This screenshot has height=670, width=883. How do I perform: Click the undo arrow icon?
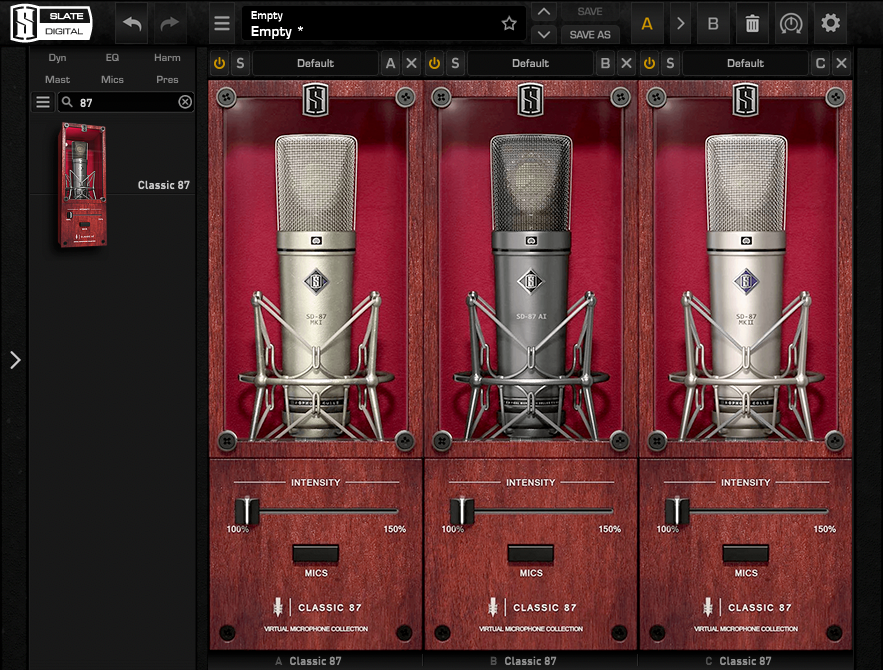pyautogui.click(x=132, y=23)
